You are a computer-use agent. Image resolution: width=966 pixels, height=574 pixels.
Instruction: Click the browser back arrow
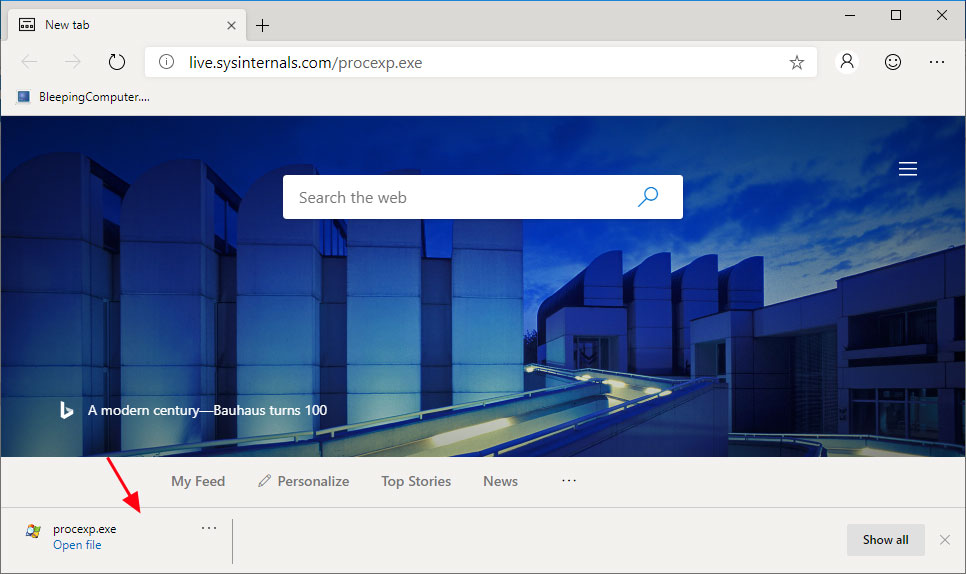[x=29, y=62]
